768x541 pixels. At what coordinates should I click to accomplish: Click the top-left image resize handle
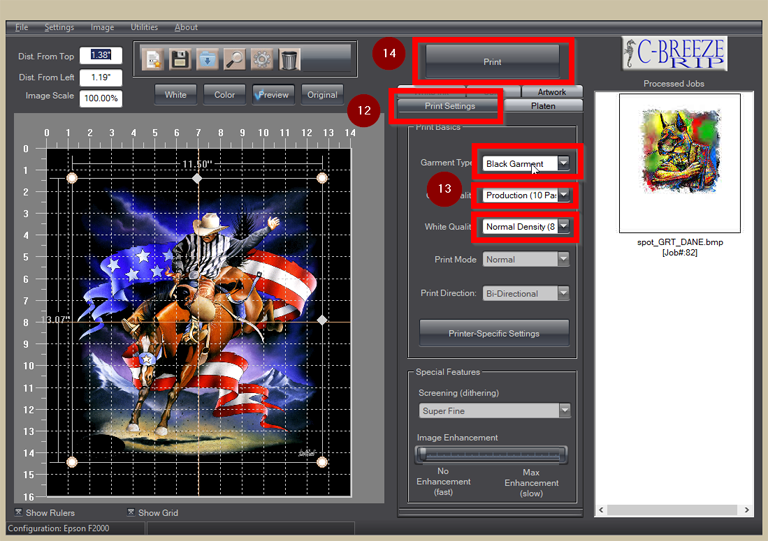72,178
